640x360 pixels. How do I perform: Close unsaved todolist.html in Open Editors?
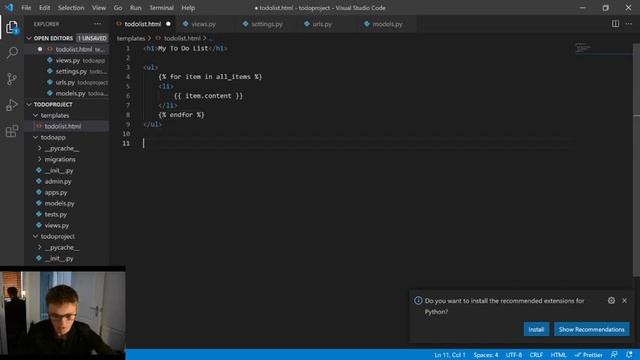(40, 49)
